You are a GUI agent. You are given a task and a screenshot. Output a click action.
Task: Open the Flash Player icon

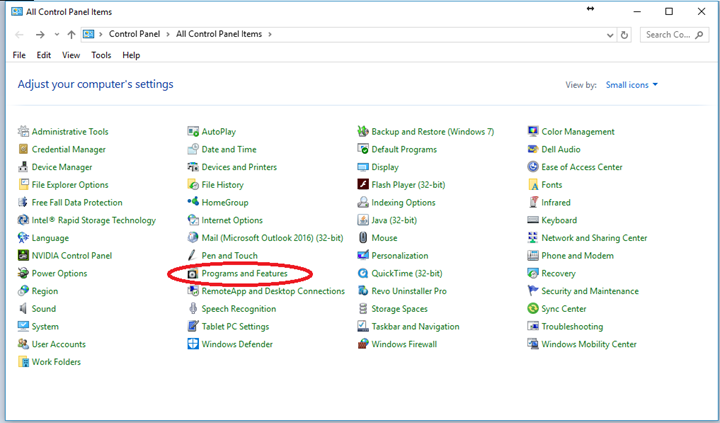(363, 185)
